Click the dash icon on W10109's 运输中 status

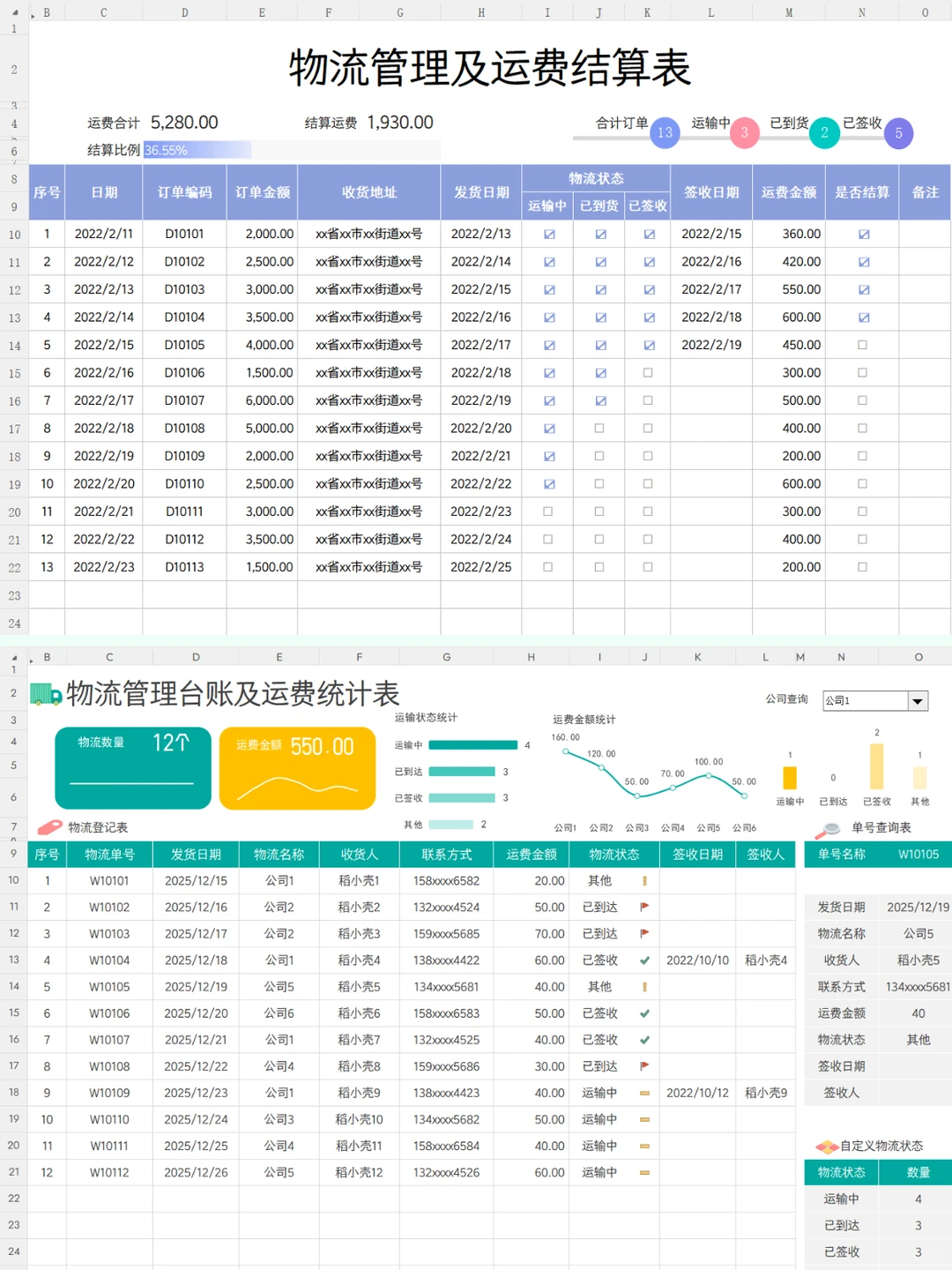point(646,1092)
